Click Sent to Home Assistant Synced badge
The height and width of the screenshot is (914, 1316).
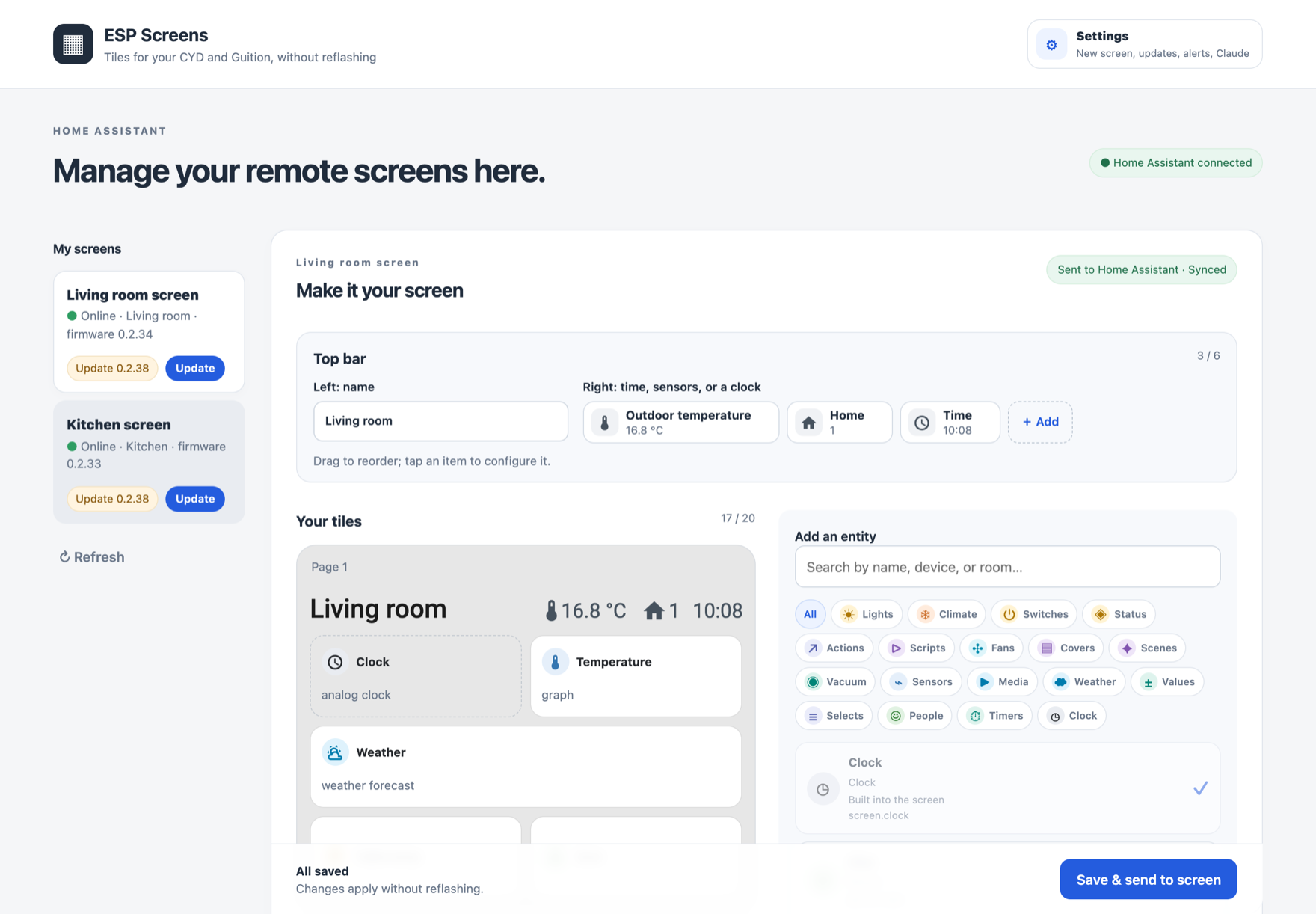pyautogui.click(x=1142, y=270)
